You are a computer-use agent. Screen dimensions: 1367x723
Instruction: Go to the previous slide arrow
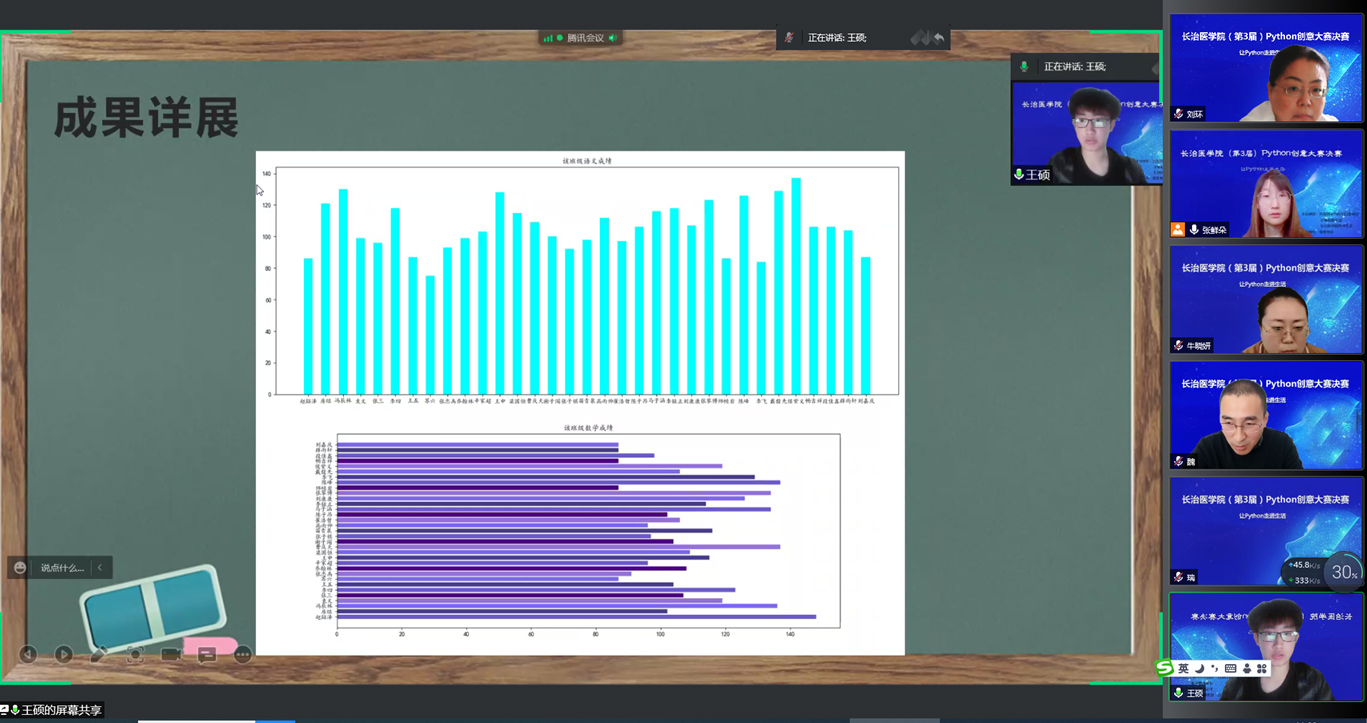28,654
